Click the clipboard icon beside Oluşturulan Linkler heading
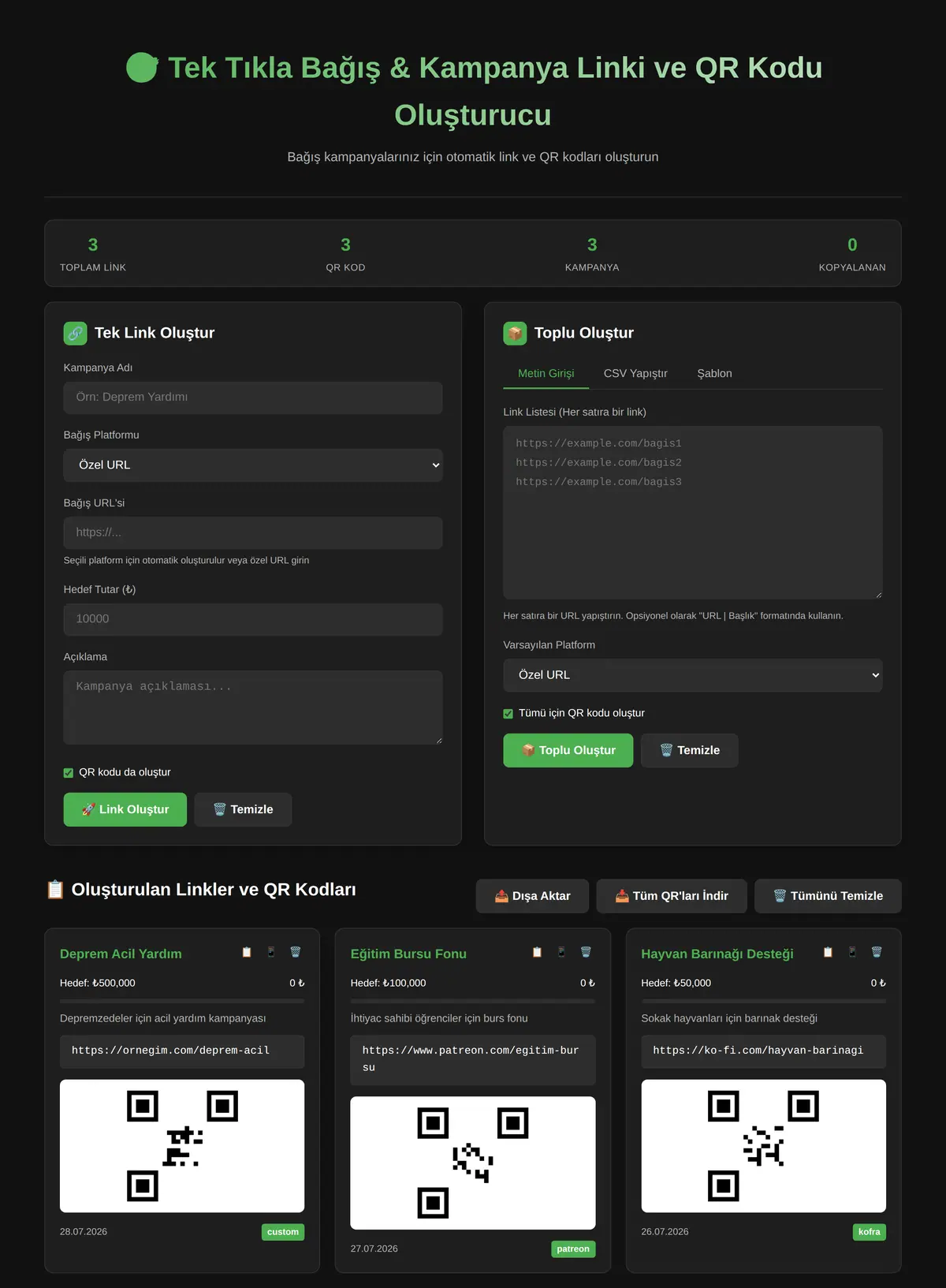The width and height of the screenshot is (946, 1288). pos(55,890)
